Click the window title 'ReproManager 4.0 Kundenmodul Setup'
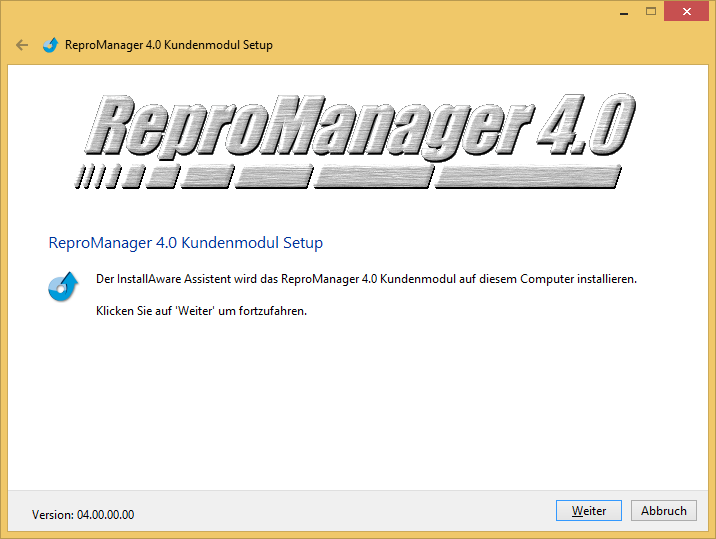Image resolution: width=716 pixels, height=539 pixels. pyautogui.click(x=168, y=45)
